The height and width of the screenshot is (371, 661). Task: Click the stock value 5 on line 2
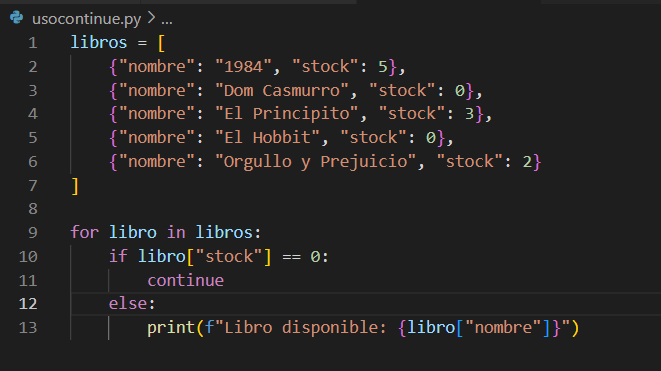click(x=382, y=67)
